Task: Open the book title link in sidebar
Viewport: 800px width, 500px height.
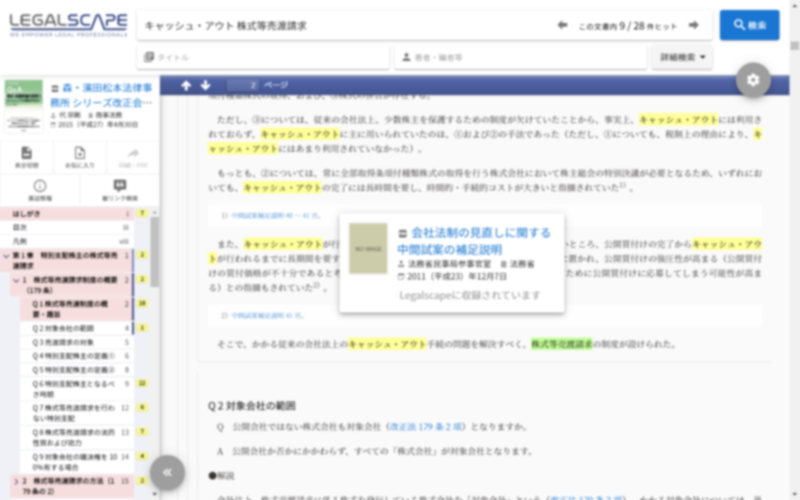Action: coord(101,95)
